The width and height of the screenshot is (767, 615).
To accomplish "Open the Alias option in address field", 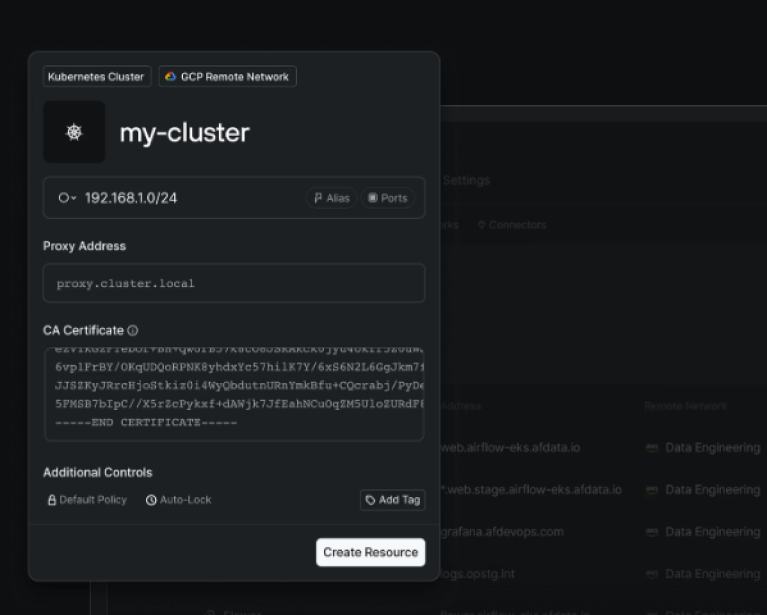I will coord(331,198).
